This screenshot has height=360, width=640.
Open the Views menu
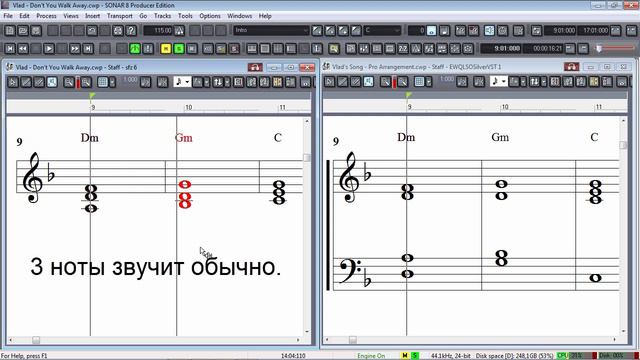(71, 16)
